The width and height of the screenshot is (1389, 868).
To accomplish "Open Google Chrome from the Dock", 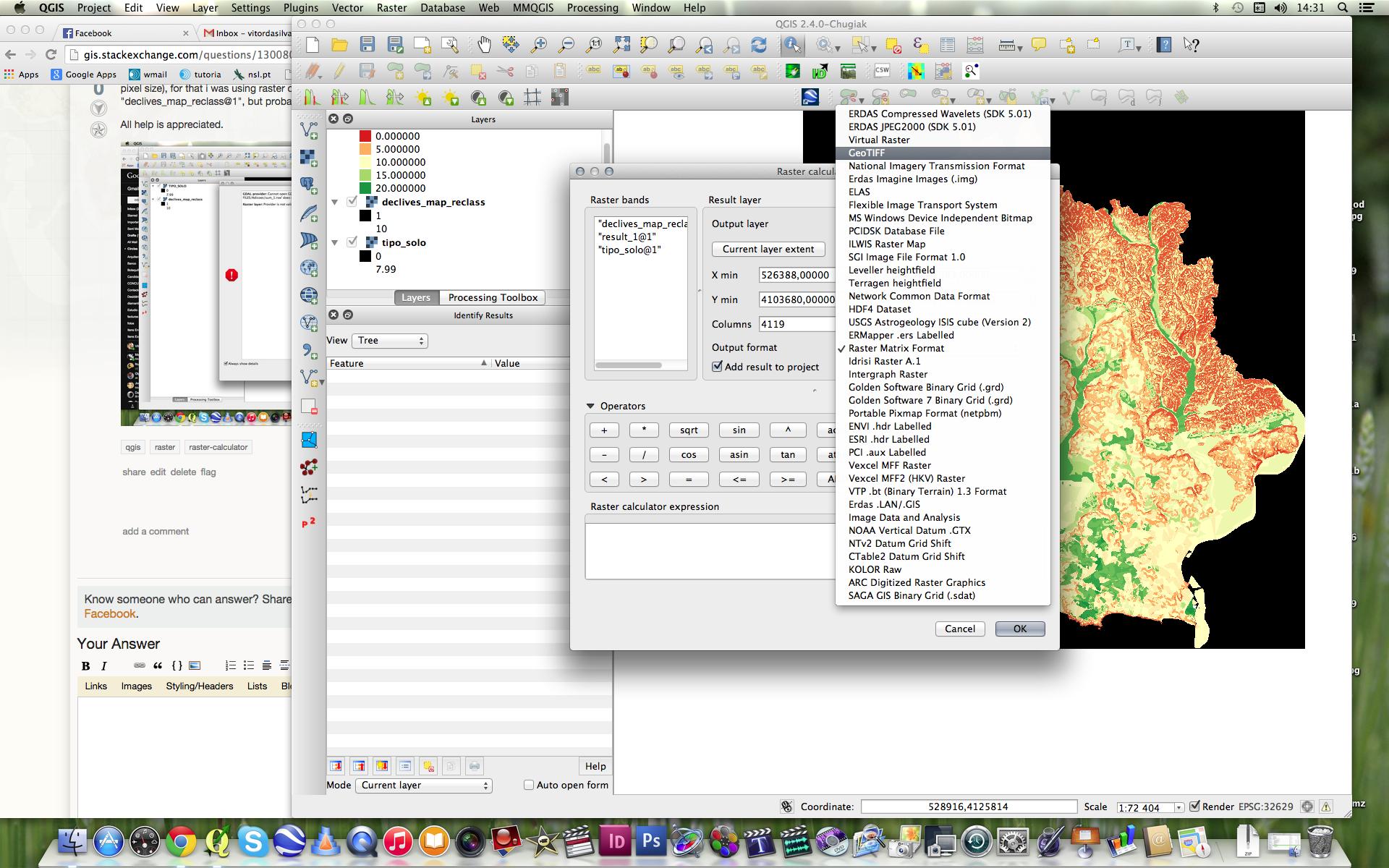I will pos(181,841).
